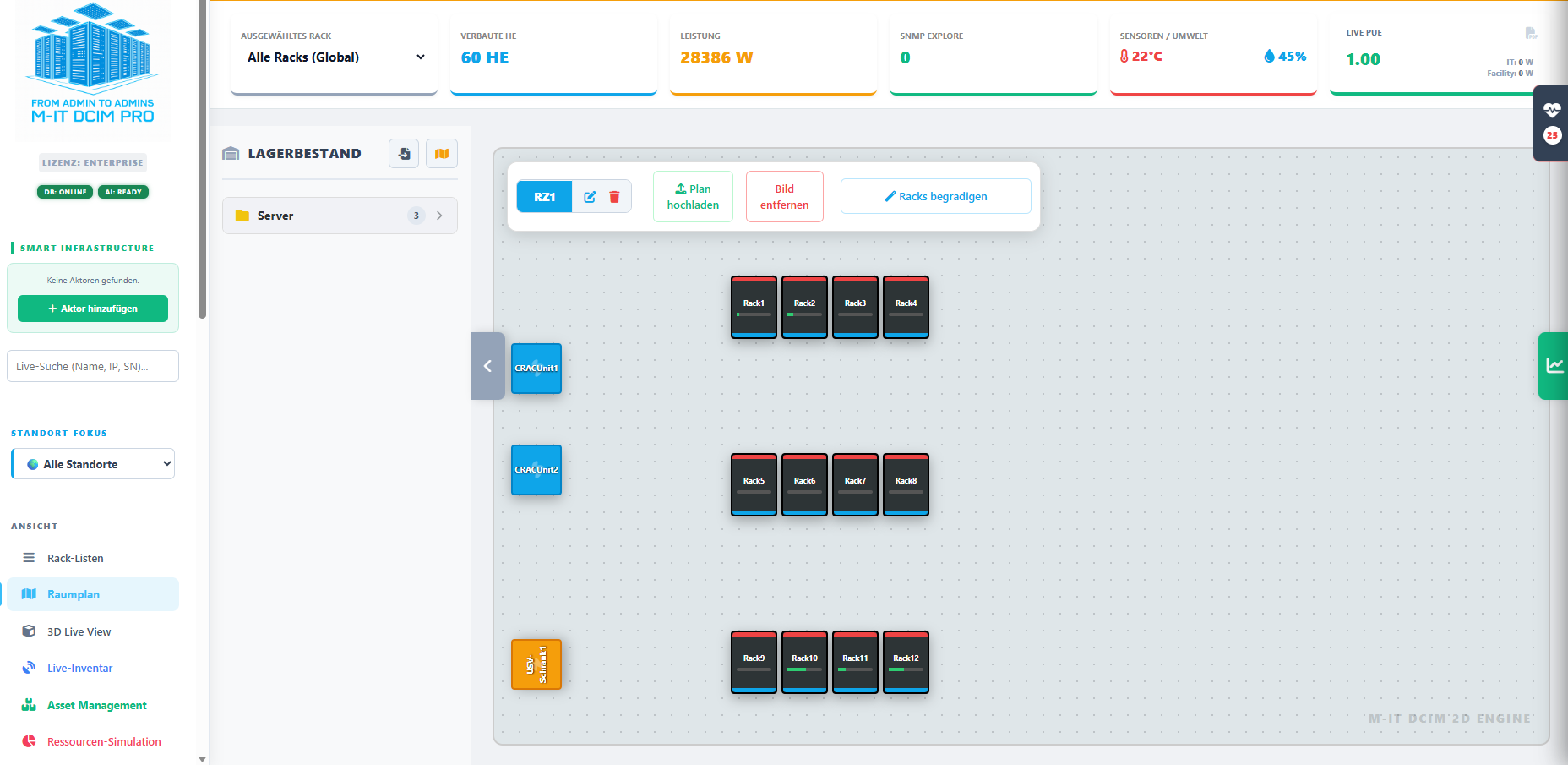This screenshot has width=1568, height=765.
Task: Edit room RZ1 with pencil icon
Action: point(590,197)
